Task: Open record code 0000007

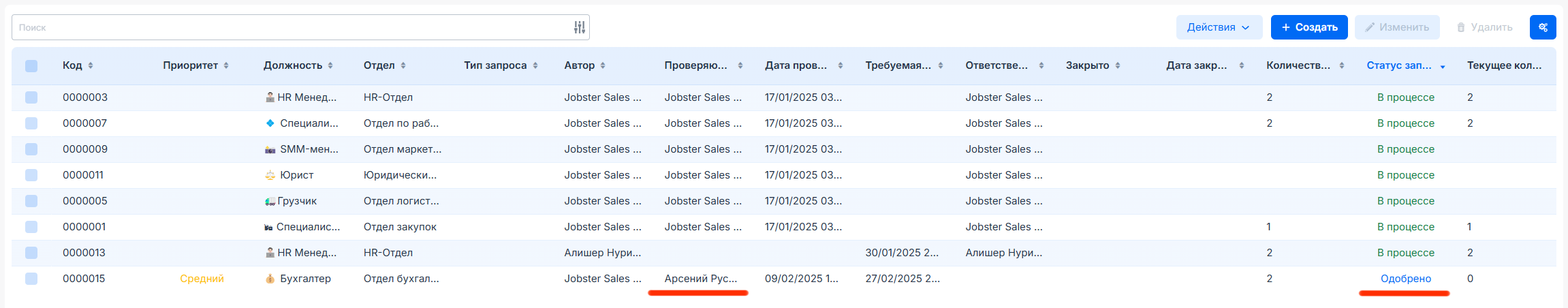Action: click(85, 123)
